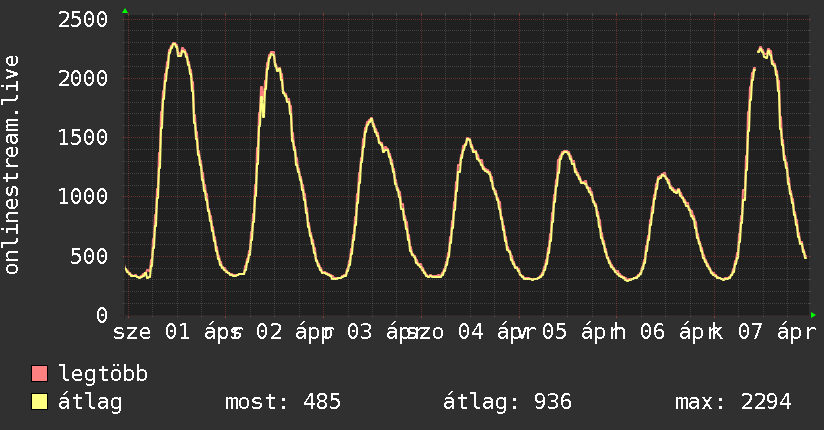Click the 2500 y-axis label
Viewport: 824px width, 430px height.
(x=83, y=20)
